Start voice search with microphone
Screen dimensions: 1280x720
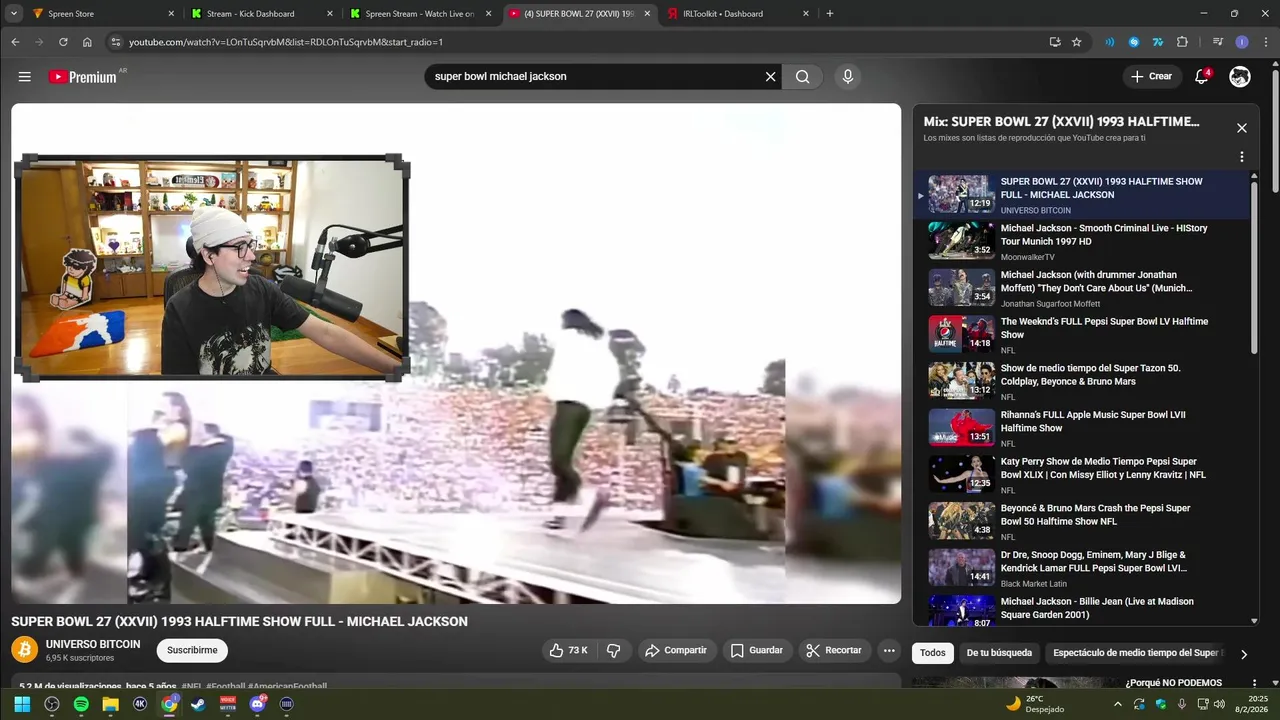(x=848, y=77)
